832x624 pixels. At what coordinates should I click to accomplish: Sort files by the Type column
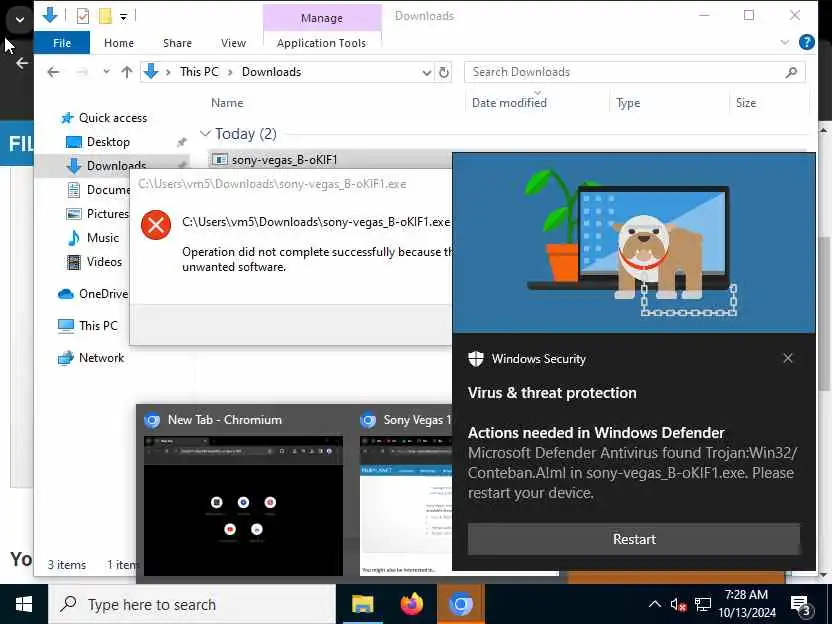point(628,103)
